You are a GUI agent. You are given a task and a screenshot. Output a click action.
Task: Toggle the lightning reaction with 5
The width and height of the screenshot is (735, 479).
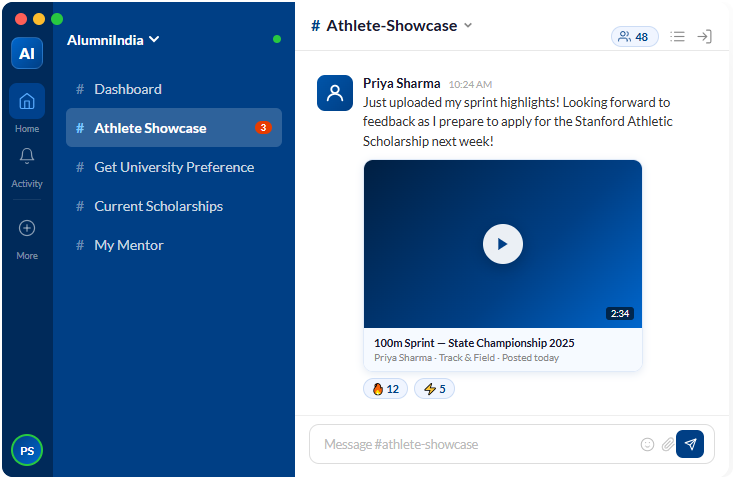click(x=434, y=389)
